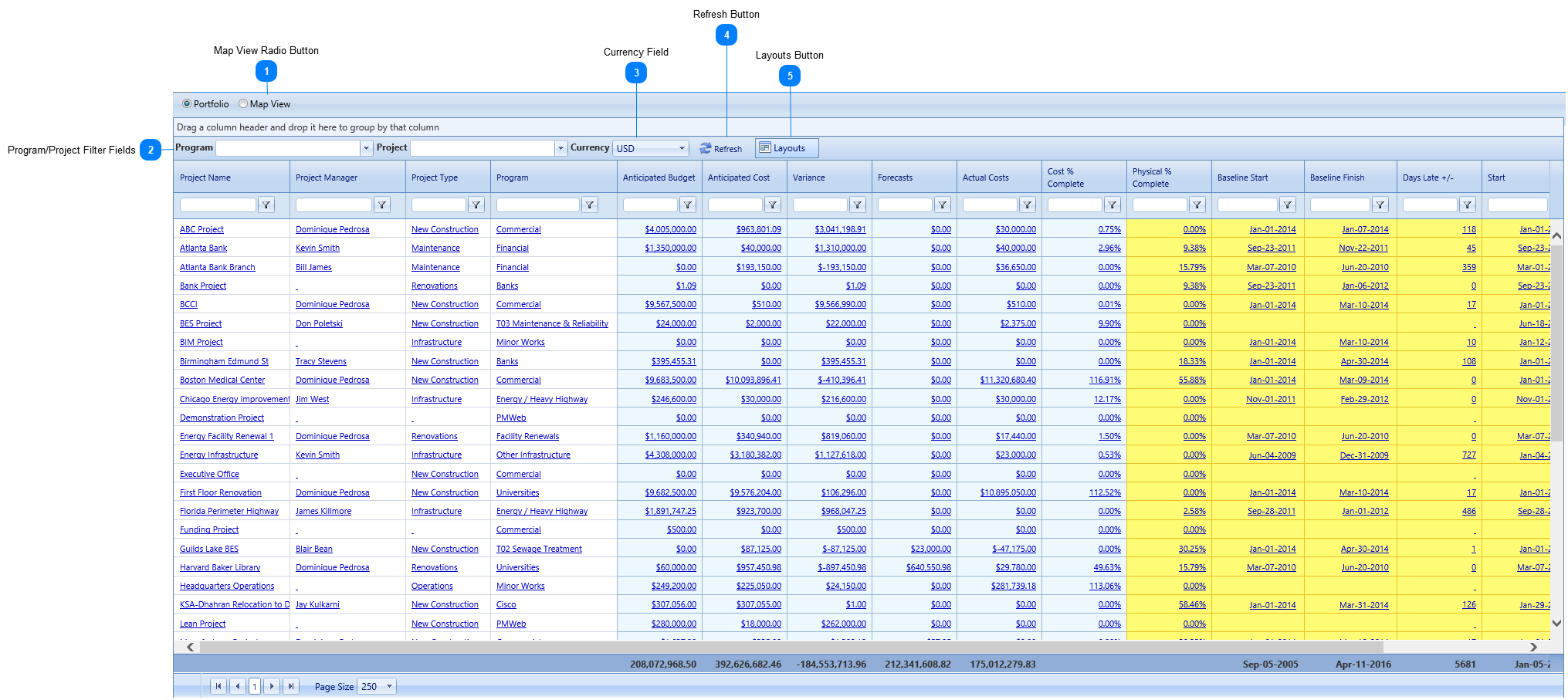Click filter icon for Days Late column

(x=1468, y=205)
